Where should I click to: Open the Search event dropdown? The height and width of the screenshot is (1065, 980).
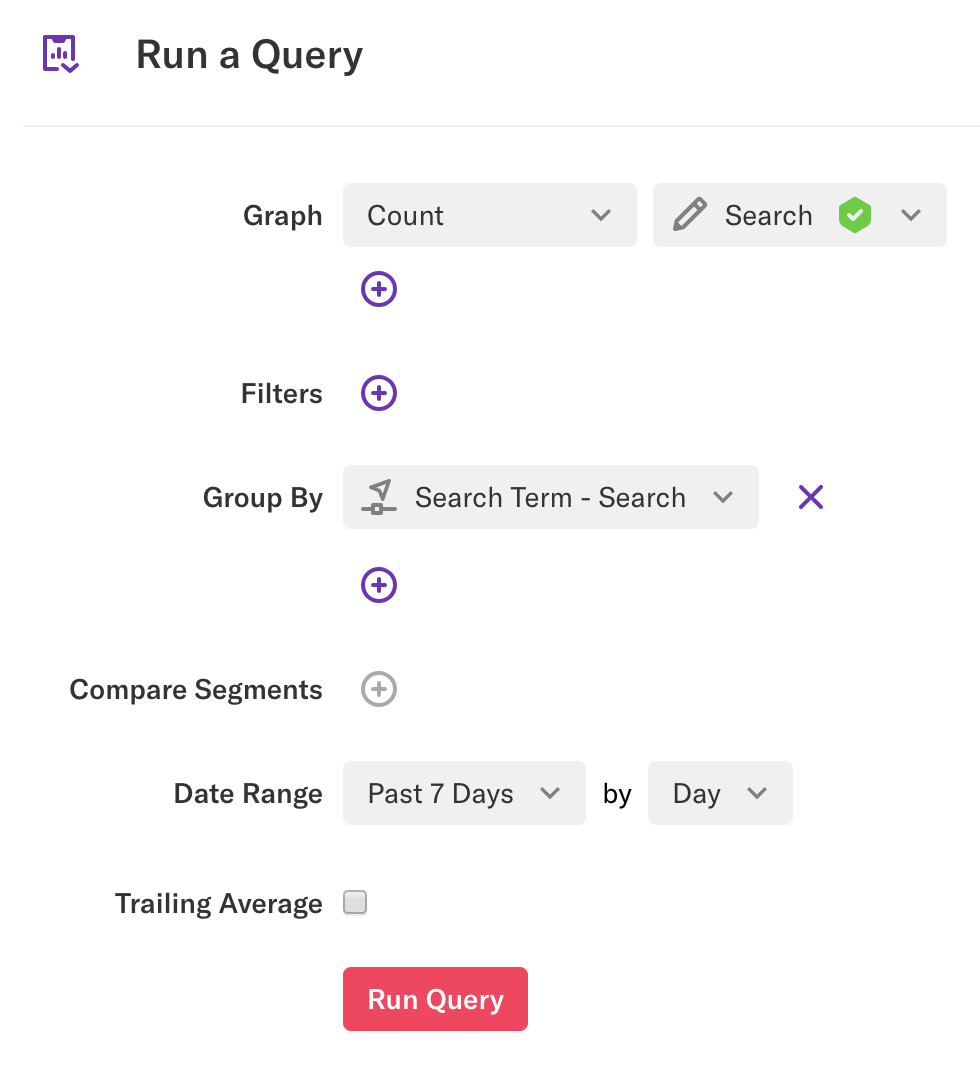click(x=799, y=215)
